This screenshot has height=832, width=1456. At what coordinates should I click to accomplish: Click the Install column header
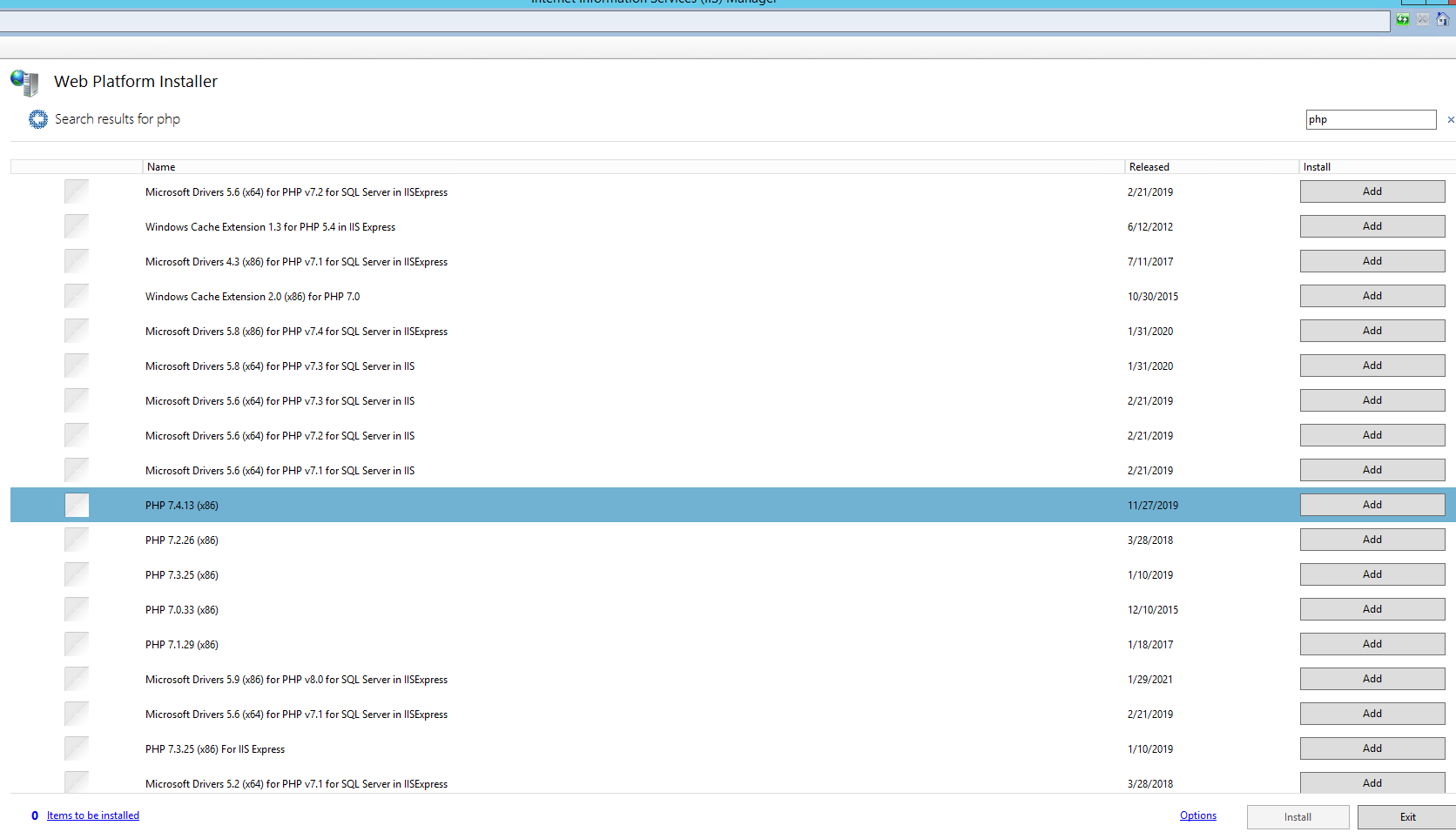(x=1377, y=167)
